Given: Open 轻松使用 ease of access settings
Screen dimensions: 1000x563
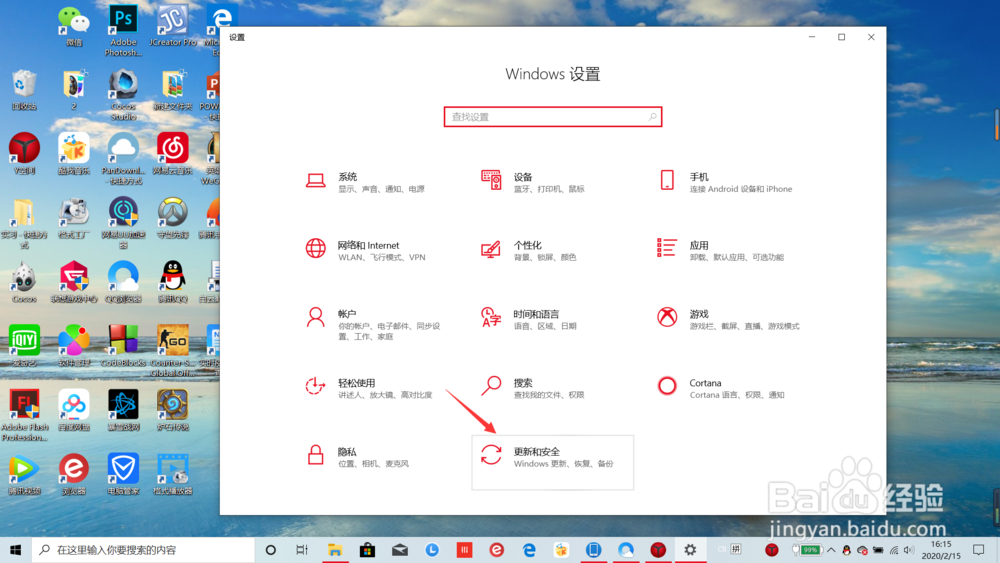Looking at the screenshot, I should pyautogui.click(x=369, y=388).
